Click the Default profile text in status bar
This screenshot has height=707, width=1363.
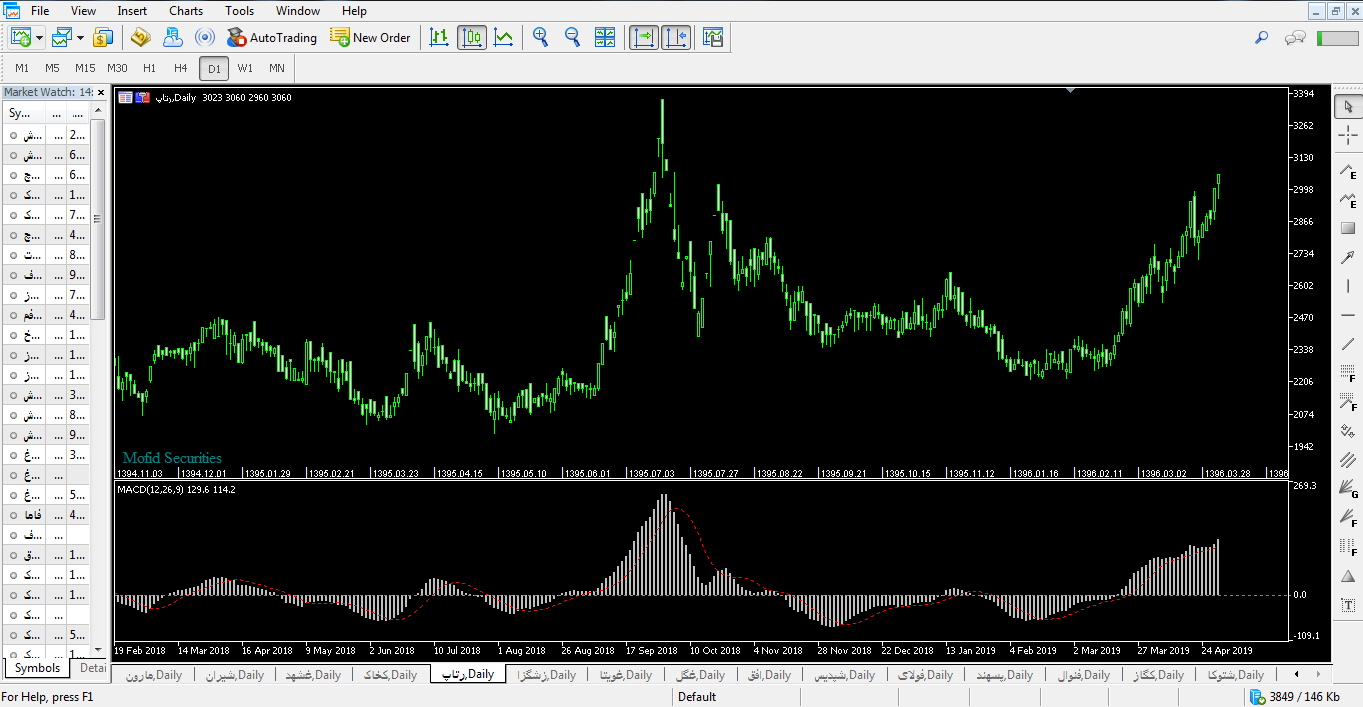click(x=697, y=697)
